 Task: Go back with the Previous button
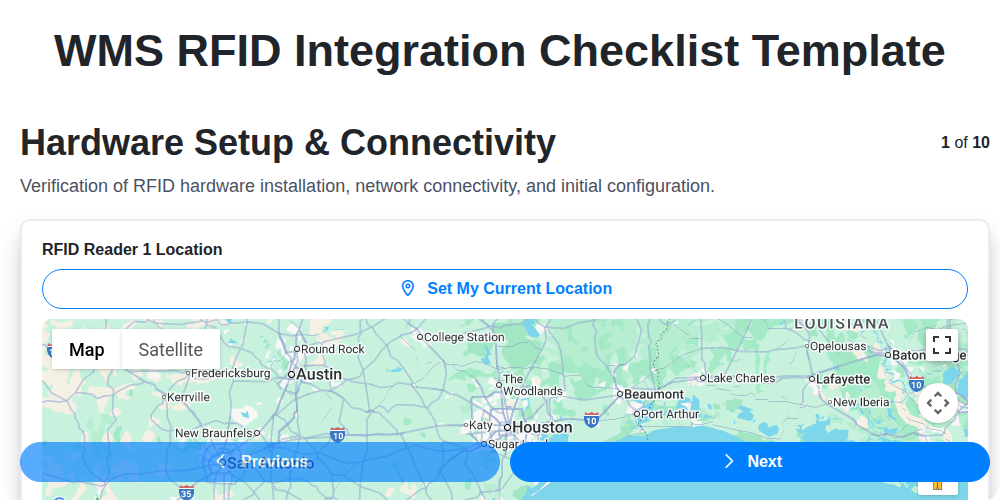[x=259, y=462]
